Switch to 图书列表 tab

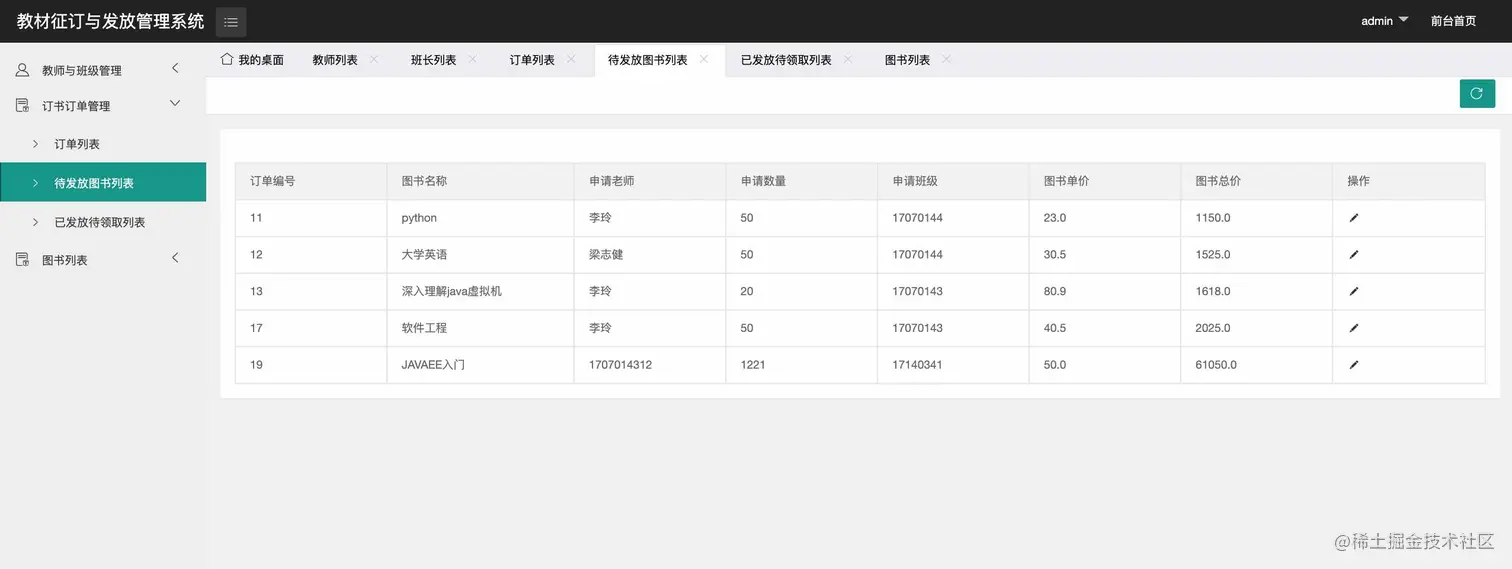click(907, 60)
